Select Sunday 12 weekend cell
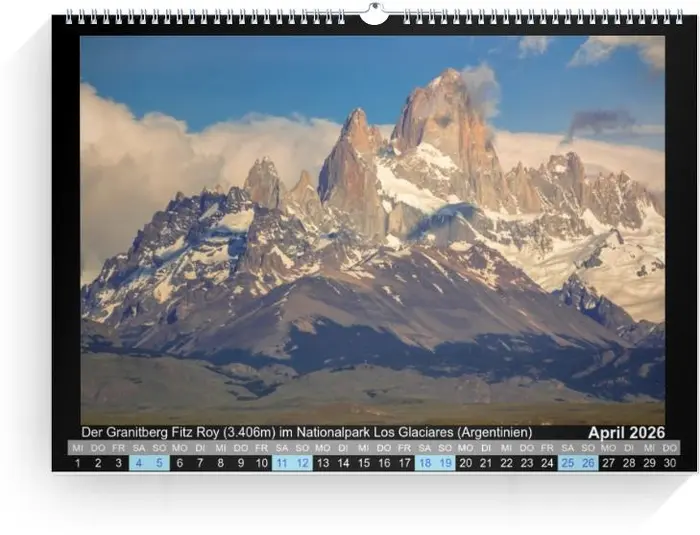This screenshot has width=700, height=535. pyautogui.click(x=302, y=463)
